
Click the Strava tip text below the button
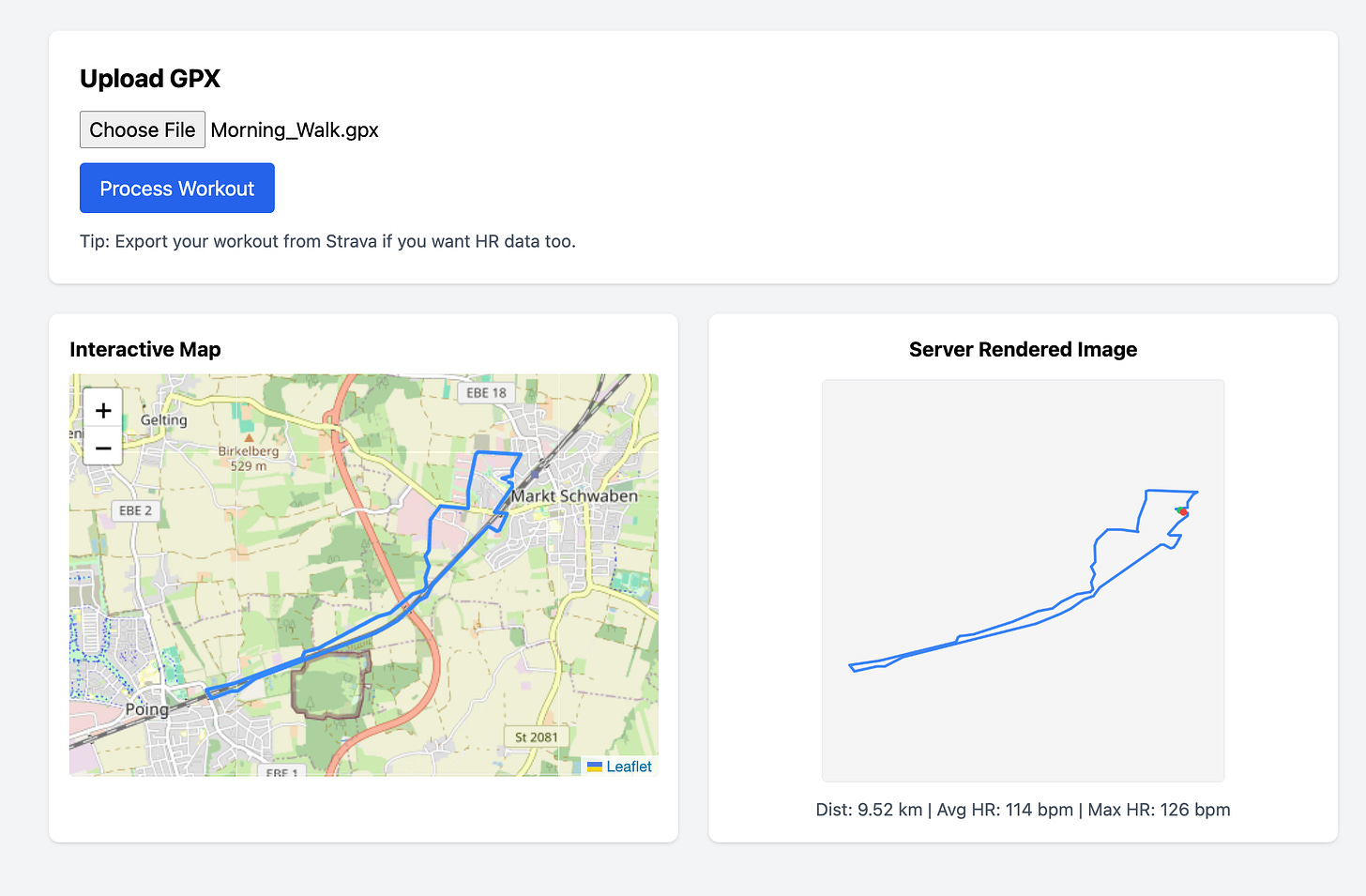(x=327, y=241)
